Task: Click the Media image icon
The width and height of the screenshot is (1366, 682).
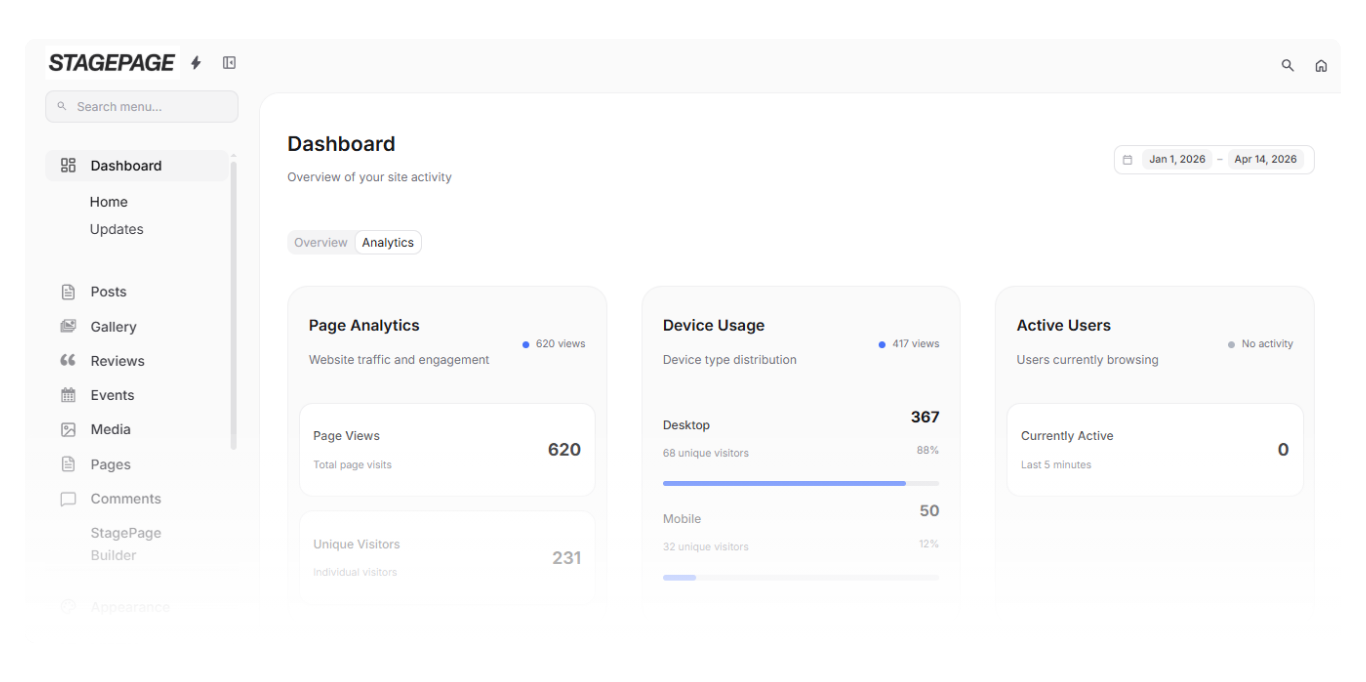Action: pyautogui.click(x=68, y=429)
